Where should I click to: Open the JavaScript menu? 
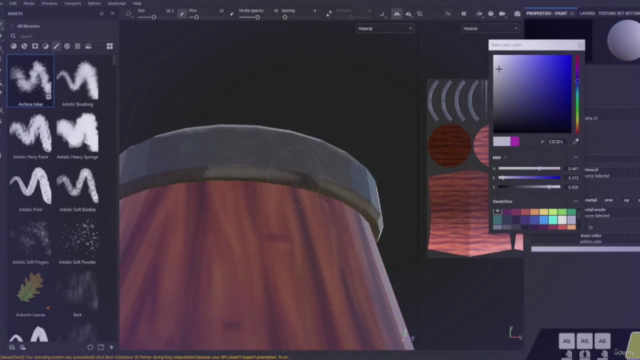pos(117,3)
